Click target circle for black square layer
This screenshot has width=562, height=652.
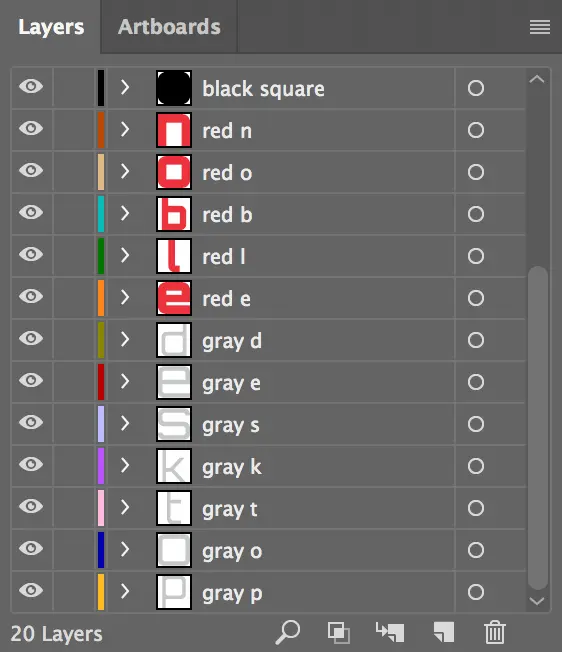[x=476, y=88]
